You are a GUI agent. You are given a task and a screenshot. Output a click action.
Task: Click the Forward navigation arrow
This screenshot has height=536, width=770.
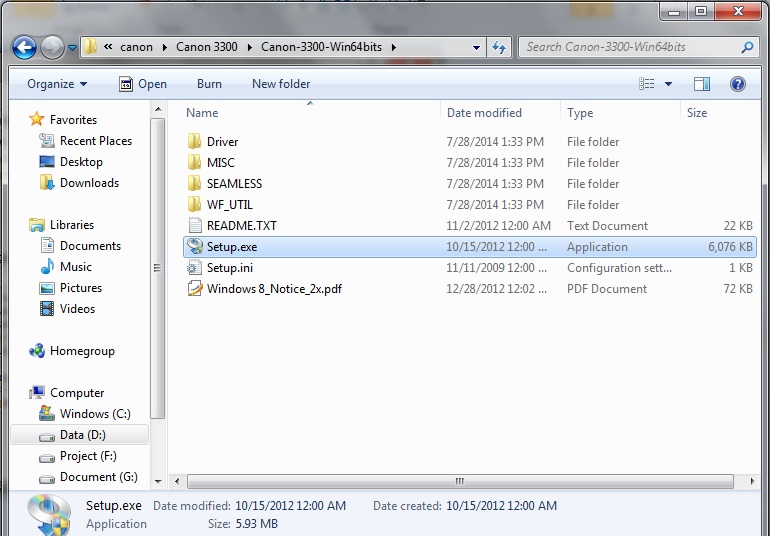point(52,48)
